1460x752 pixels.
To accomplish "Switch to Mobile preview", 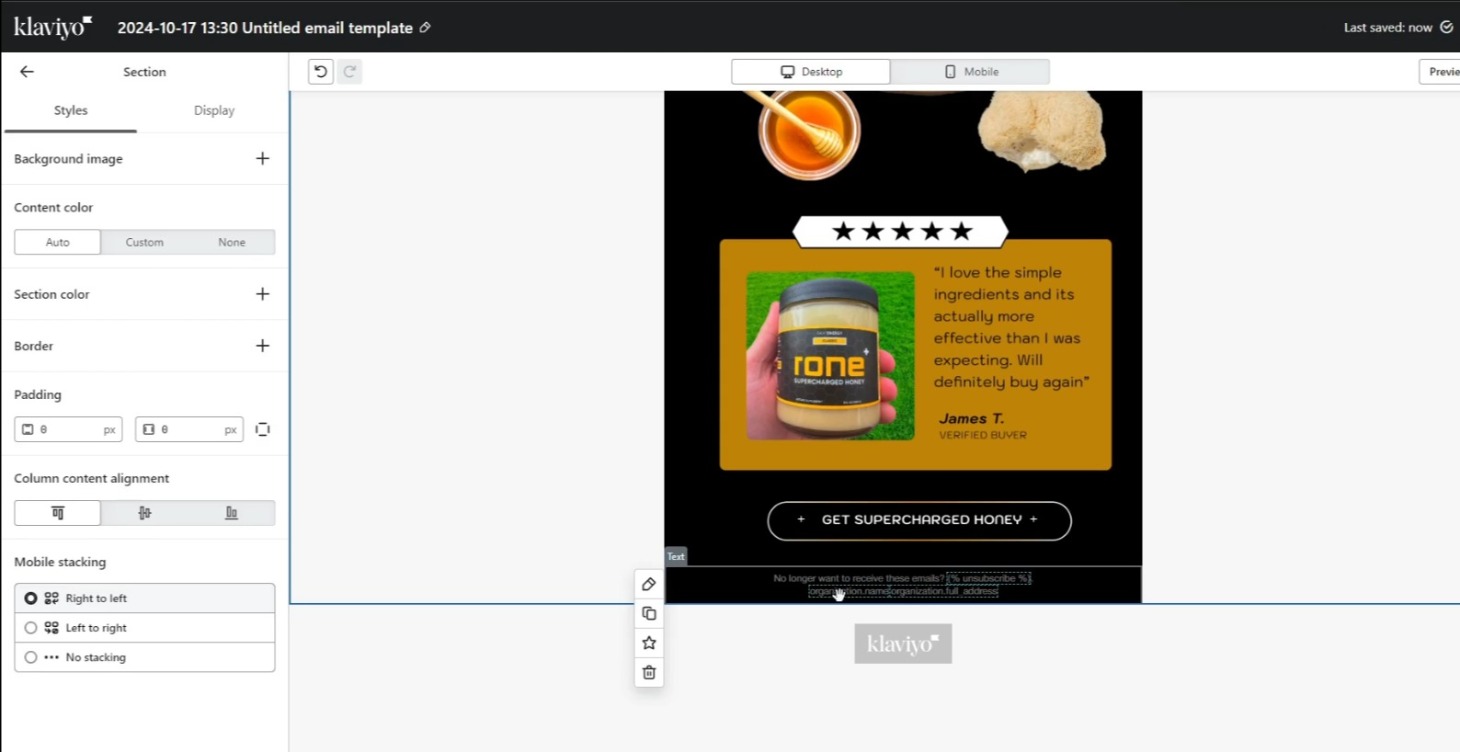I will (x=970, y=72).
